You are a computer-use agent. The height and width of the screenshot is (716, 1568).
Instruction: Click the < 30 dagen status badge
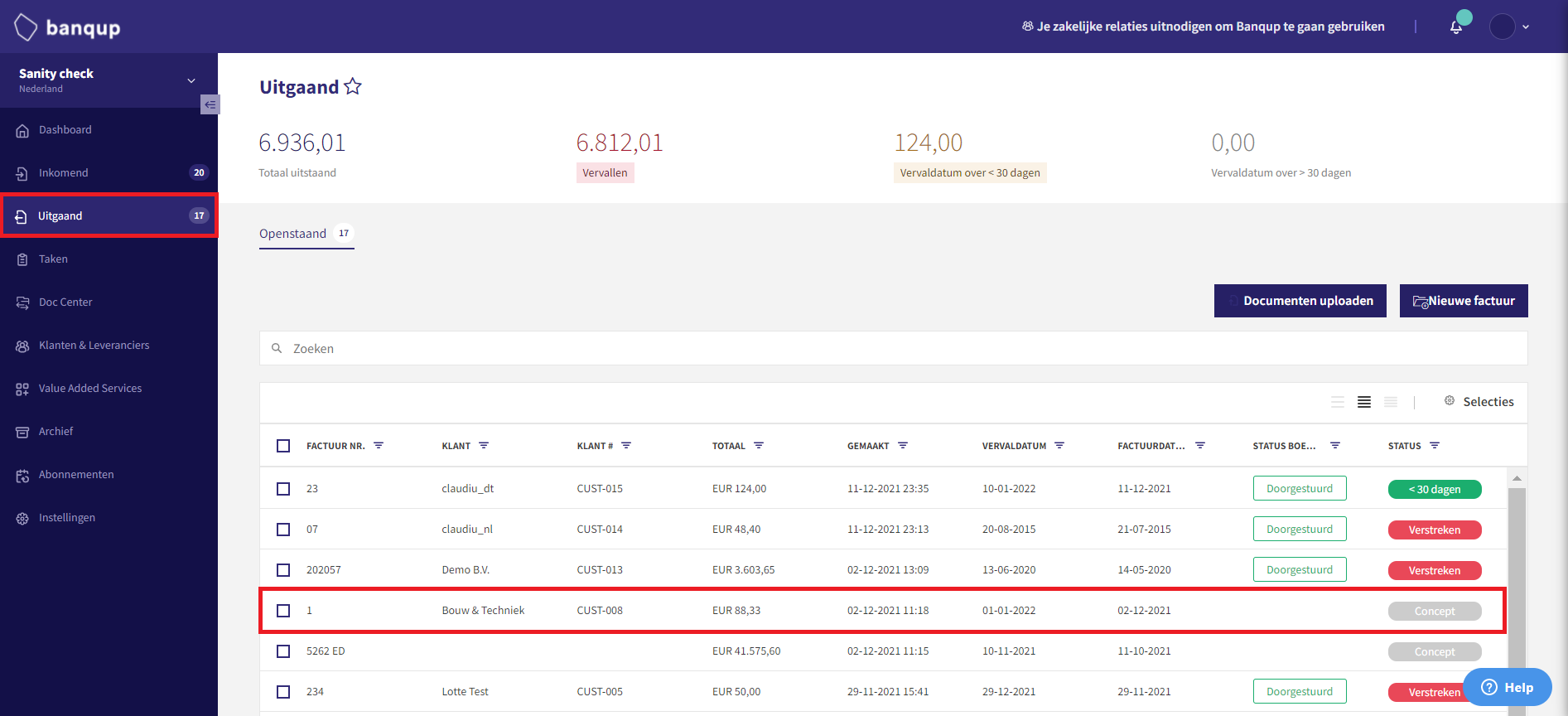pos(1435,489)
